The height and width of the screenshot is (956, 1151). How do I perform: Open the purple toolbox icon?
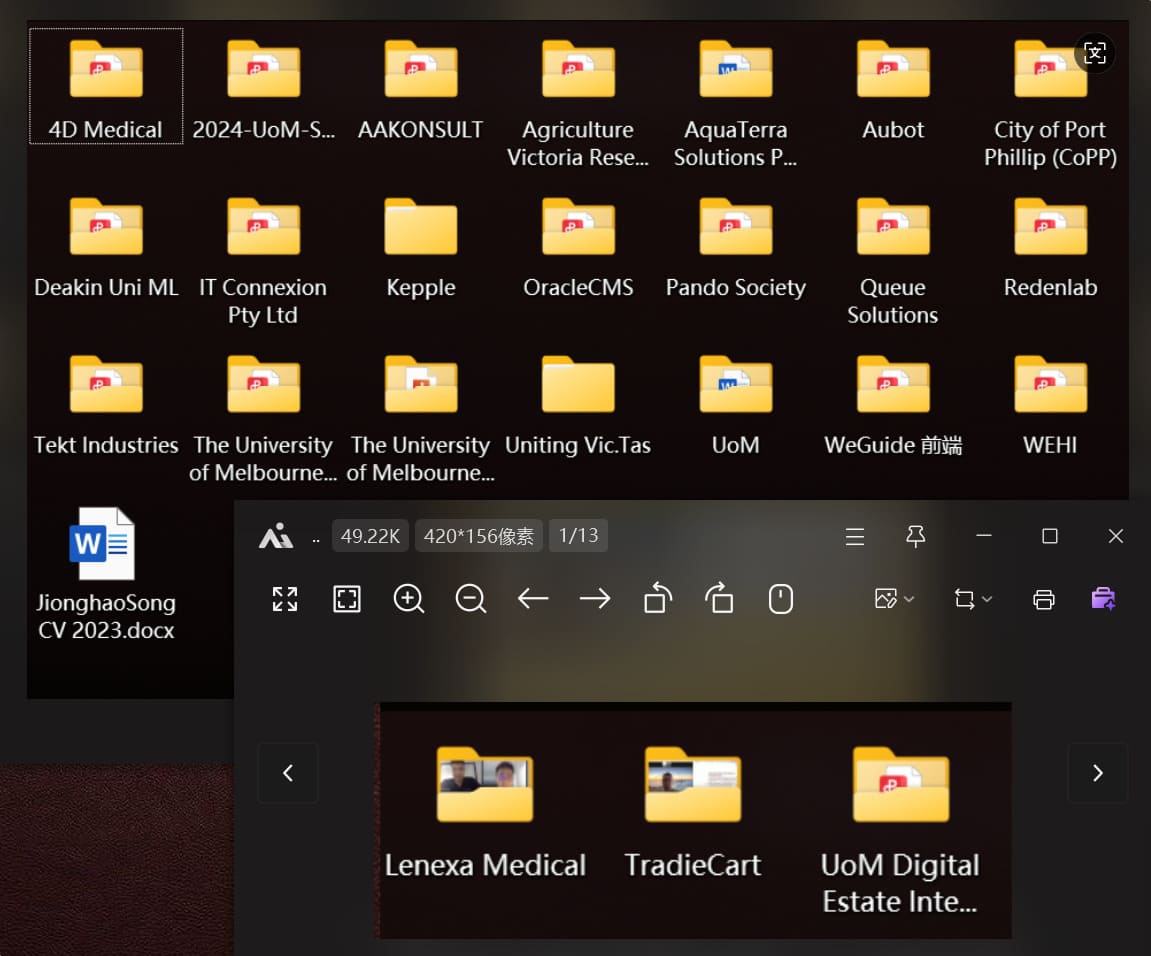1103,599
